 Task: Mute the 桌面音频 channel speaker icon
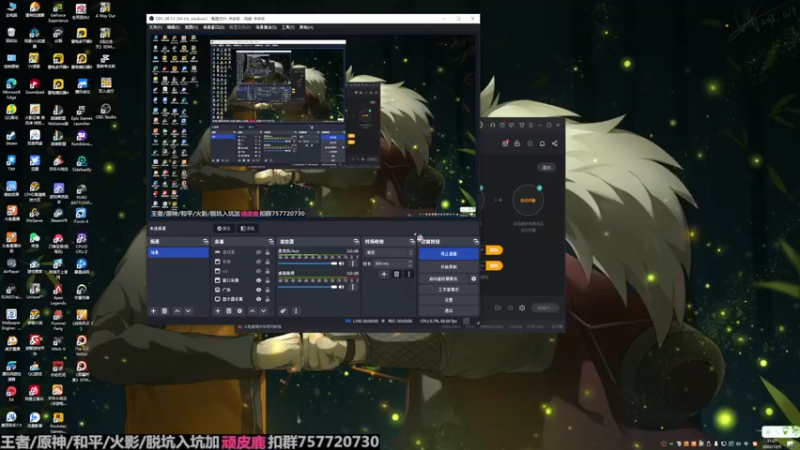(x=341, y=287)
